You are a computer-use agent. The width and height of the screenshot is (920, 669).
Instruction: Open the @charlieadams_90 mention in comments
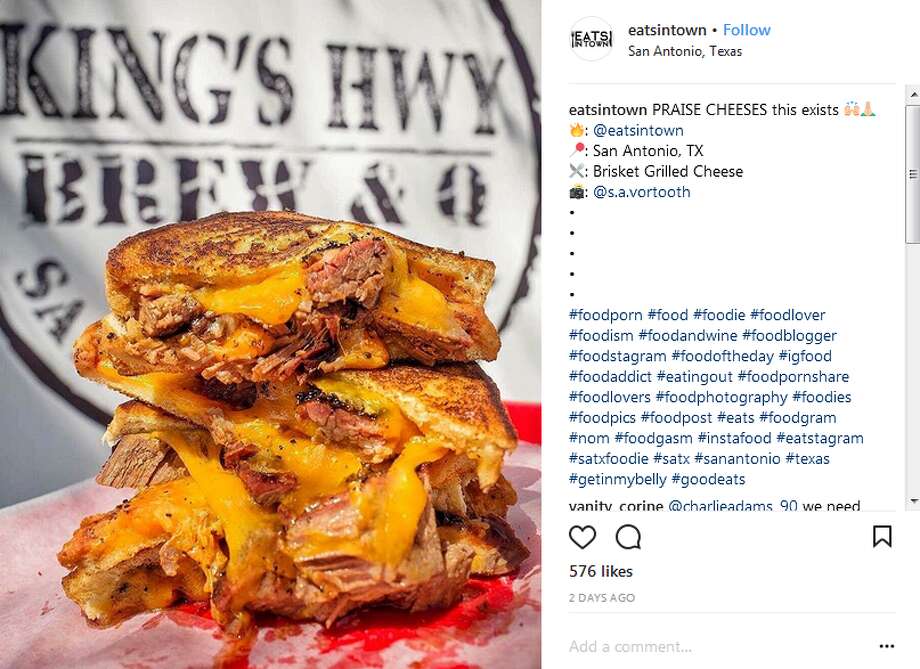coord(733,505)
